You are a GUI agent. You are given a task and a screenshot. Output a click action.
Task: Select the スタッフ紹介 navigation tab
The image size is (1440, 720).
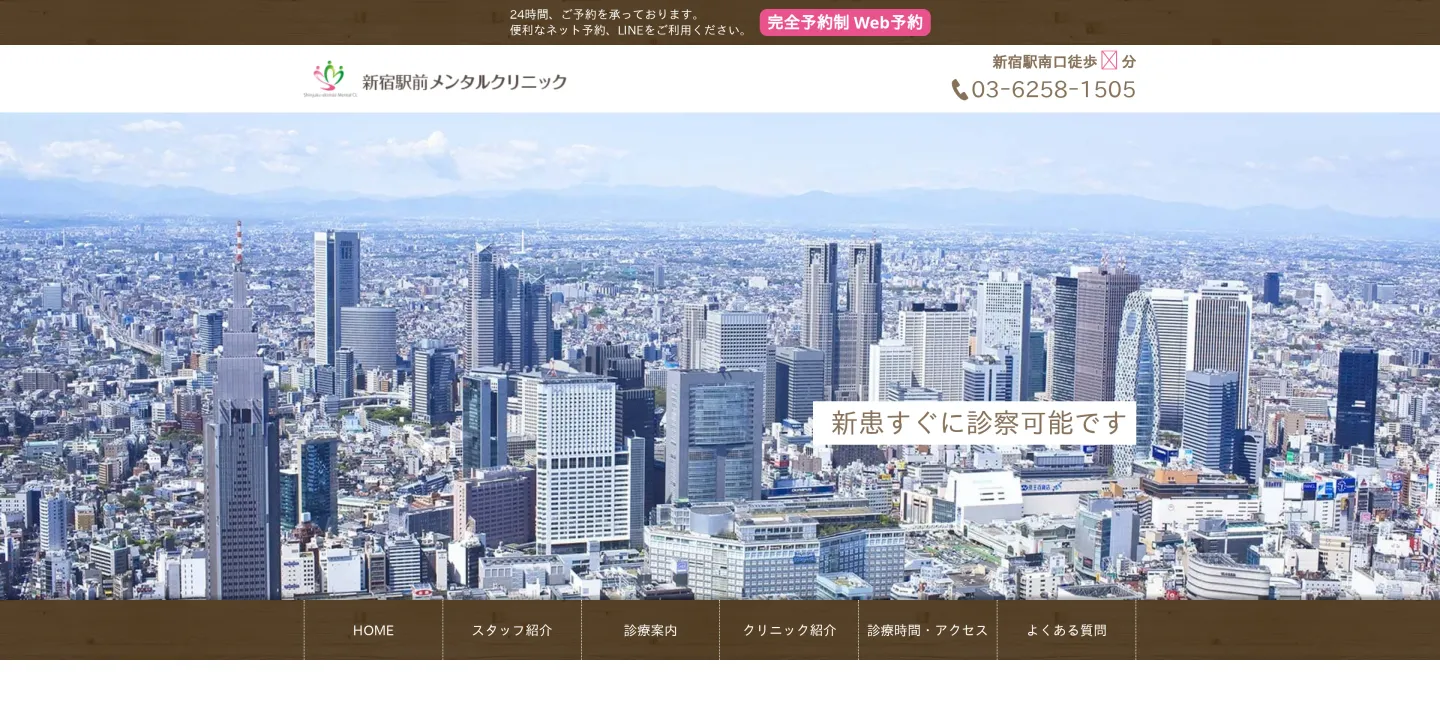coord(512,630)
